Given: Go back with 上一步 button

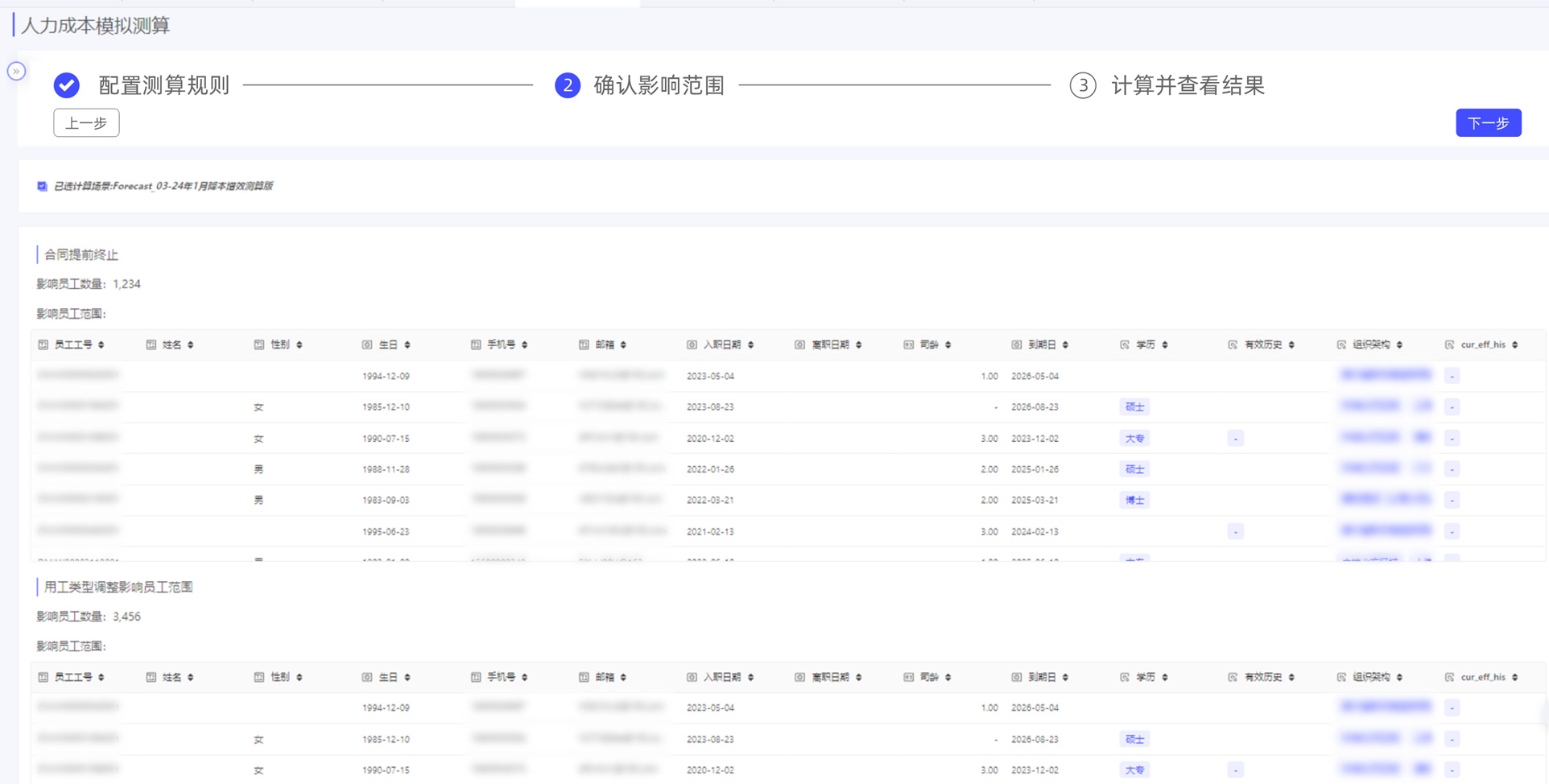Looking at the screenshot, I should [86, 123].
